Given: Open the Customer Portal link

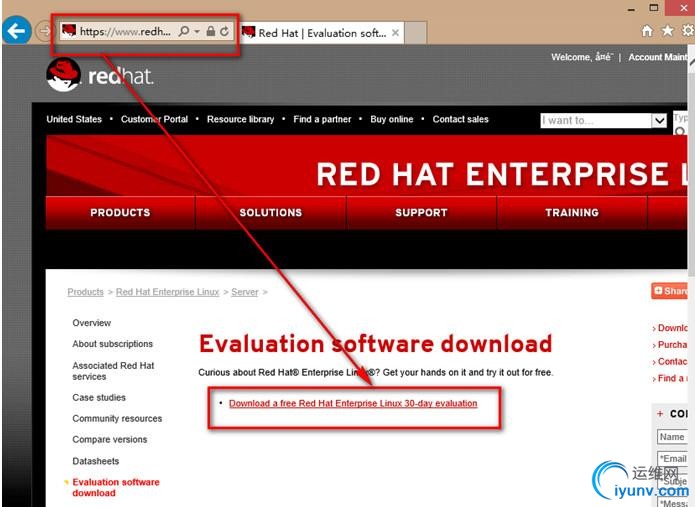Looking at the screenshot, I should (154, 119).
